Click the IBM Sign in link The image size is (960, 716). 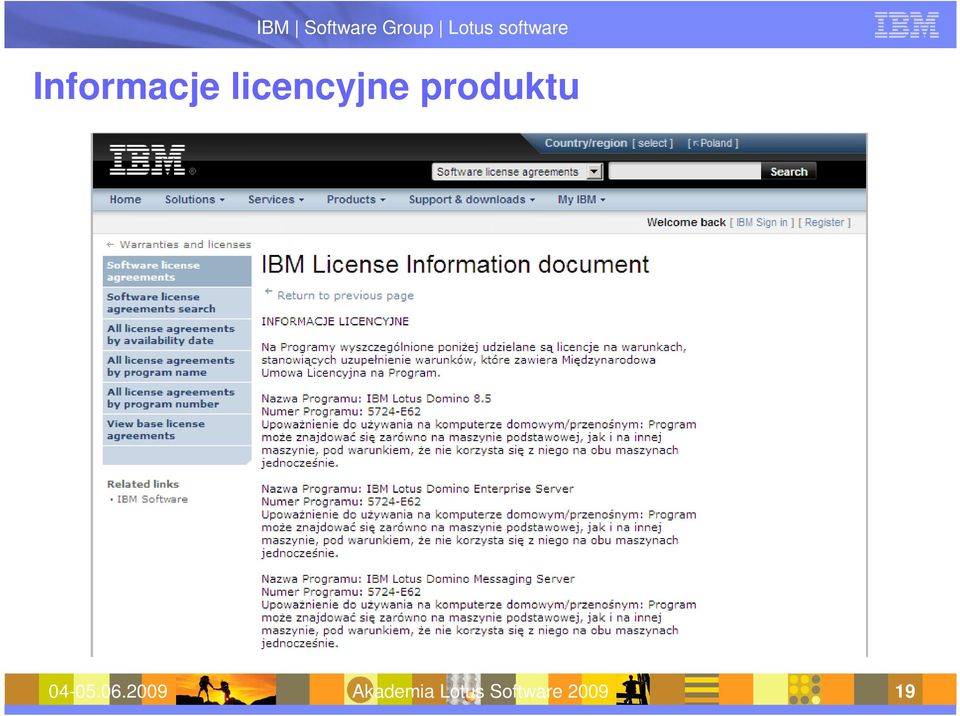click(762, 222)
